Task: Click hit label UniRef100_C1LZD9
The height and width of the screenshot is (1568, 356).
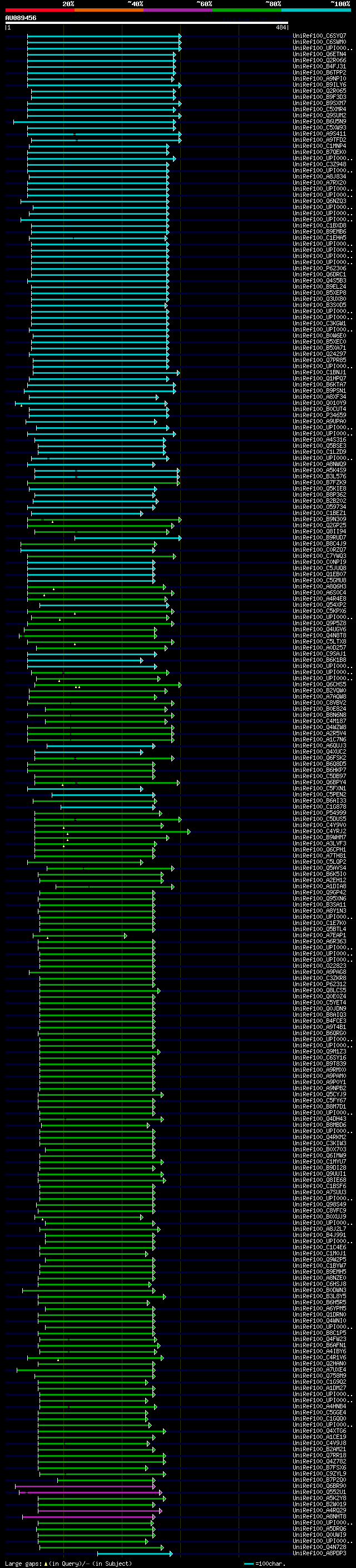Action: (x=319, y=452)
